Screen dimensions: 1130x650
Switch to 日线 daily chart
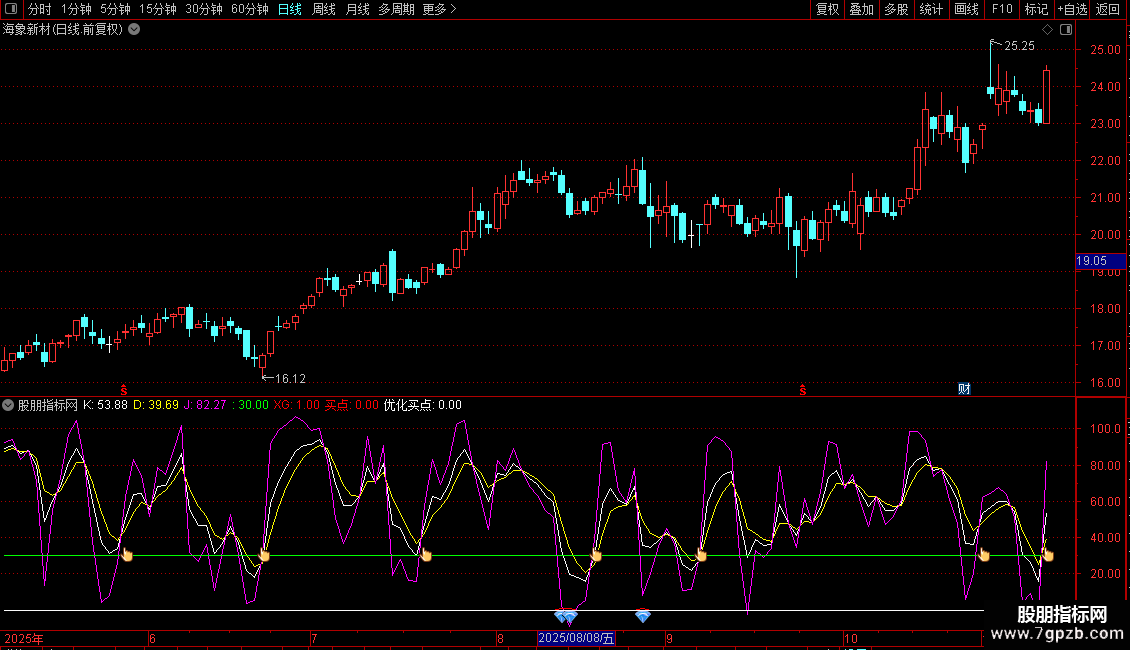coord(290,9)
